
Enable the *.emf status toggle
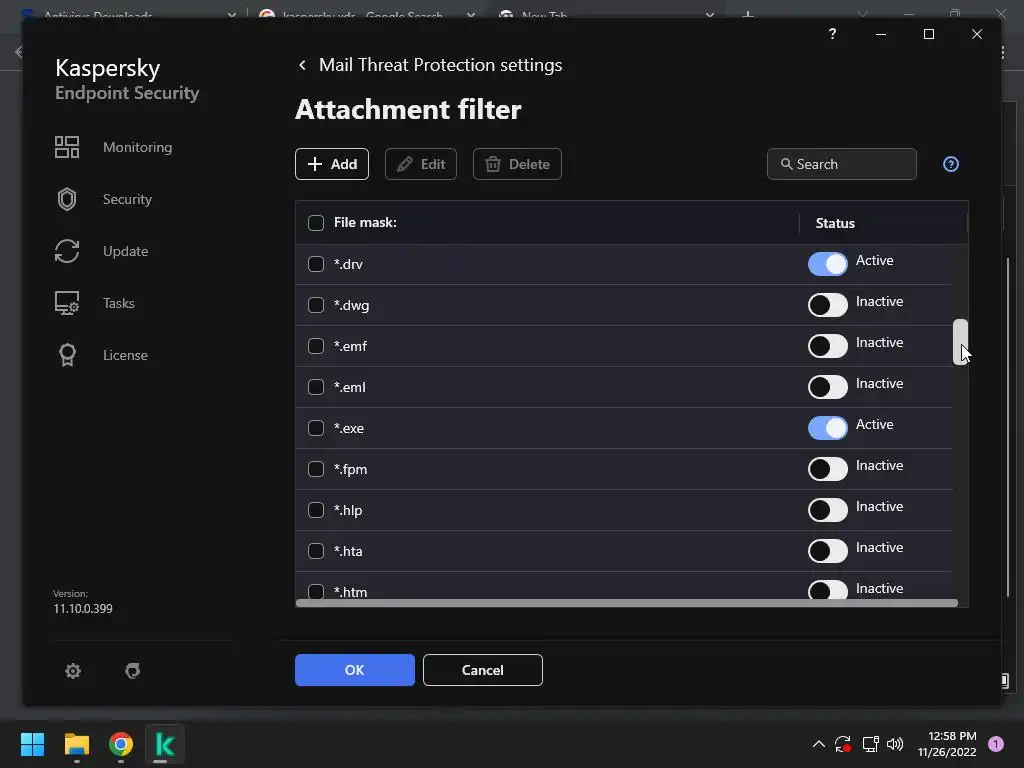(827, 346)
